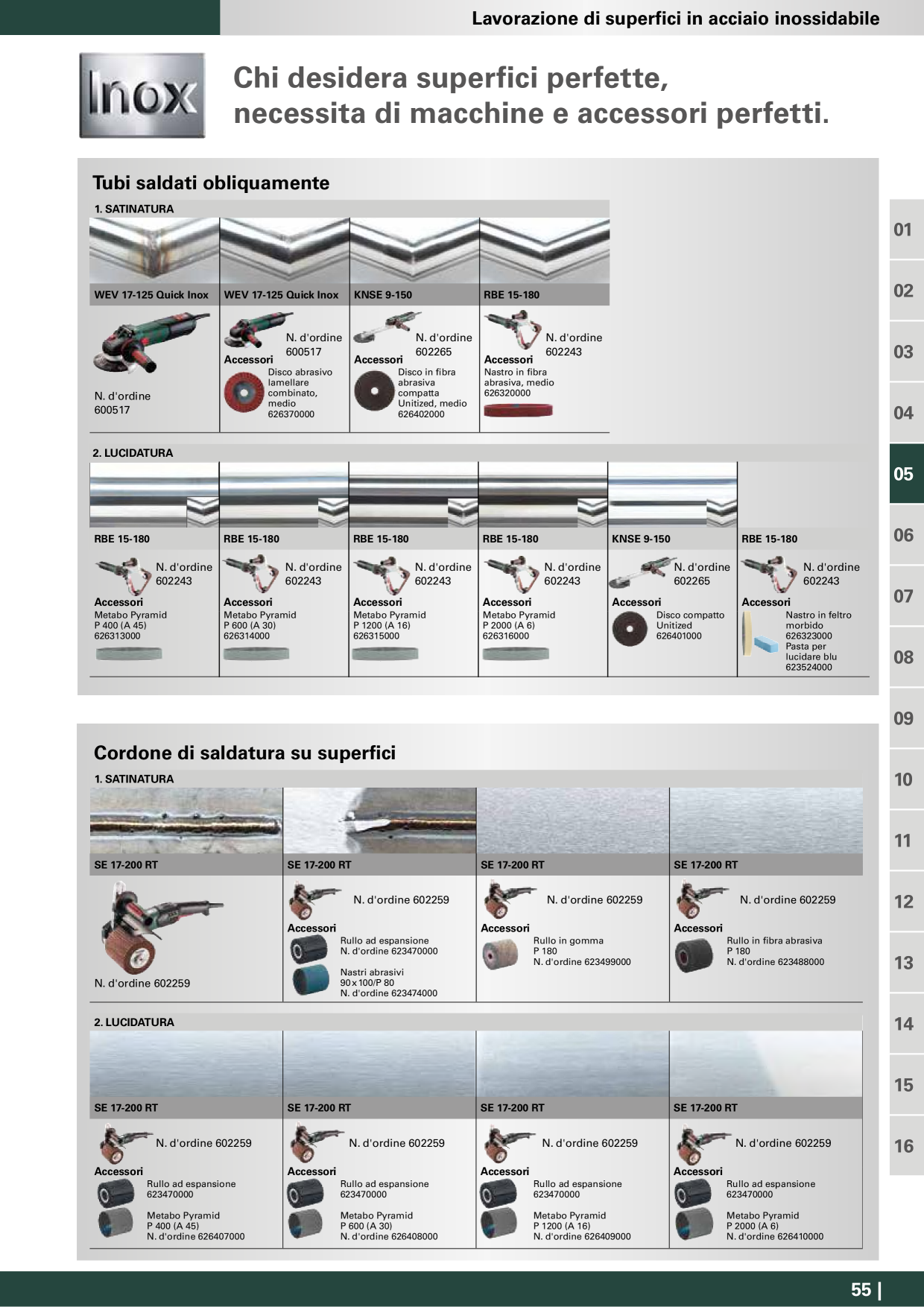This screenshot has width=924, height=1307.
Task: Go to chapter tab 06
Action: pyautogui.click(x=906, y=535)
